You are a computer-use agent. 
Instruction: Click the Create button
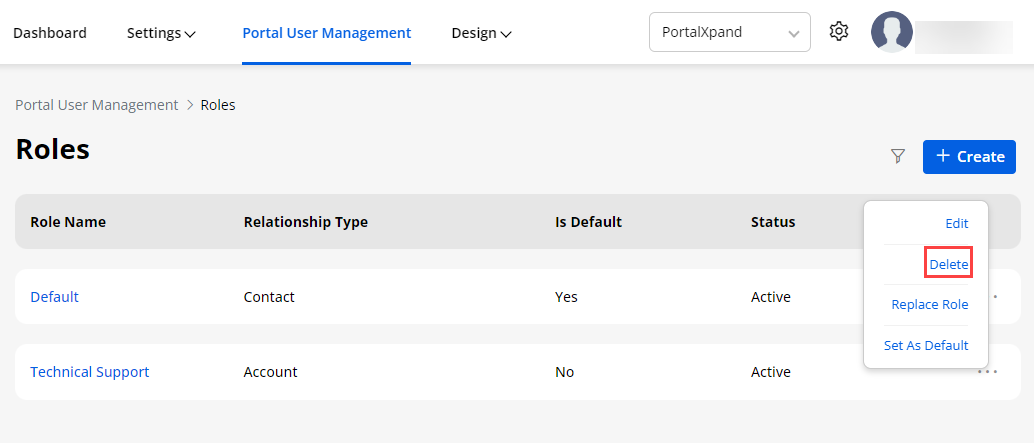969,156
